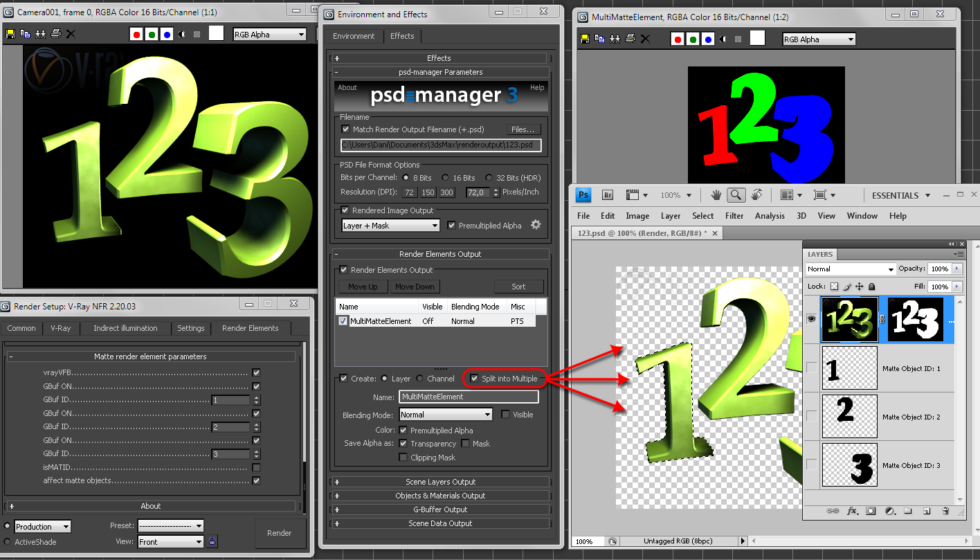This screenshot has height=560, width=980.
Task: Click lock transparent pixels icon
Action: click(834, 287)
